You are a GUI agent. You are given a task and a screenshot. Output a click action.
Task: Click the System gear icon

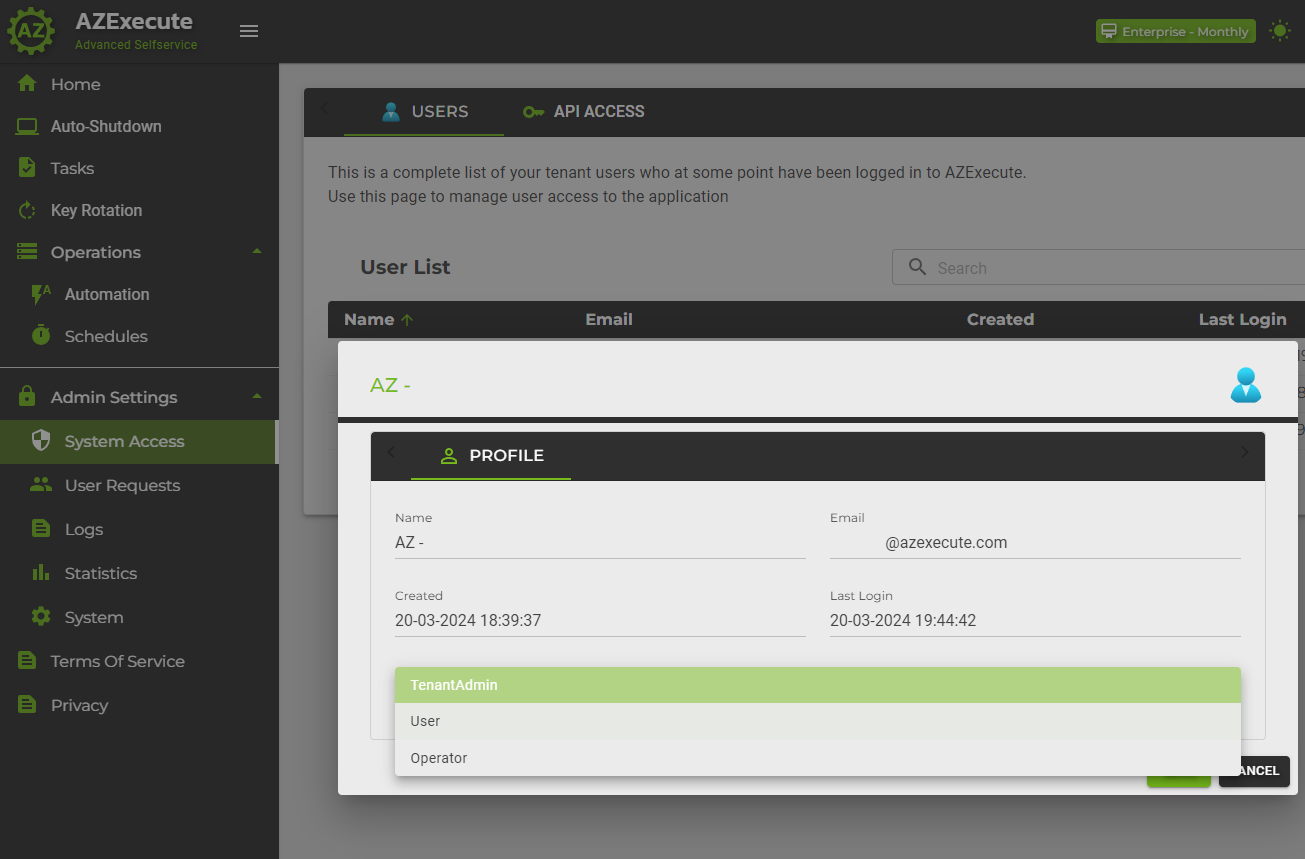coord(41,617)
